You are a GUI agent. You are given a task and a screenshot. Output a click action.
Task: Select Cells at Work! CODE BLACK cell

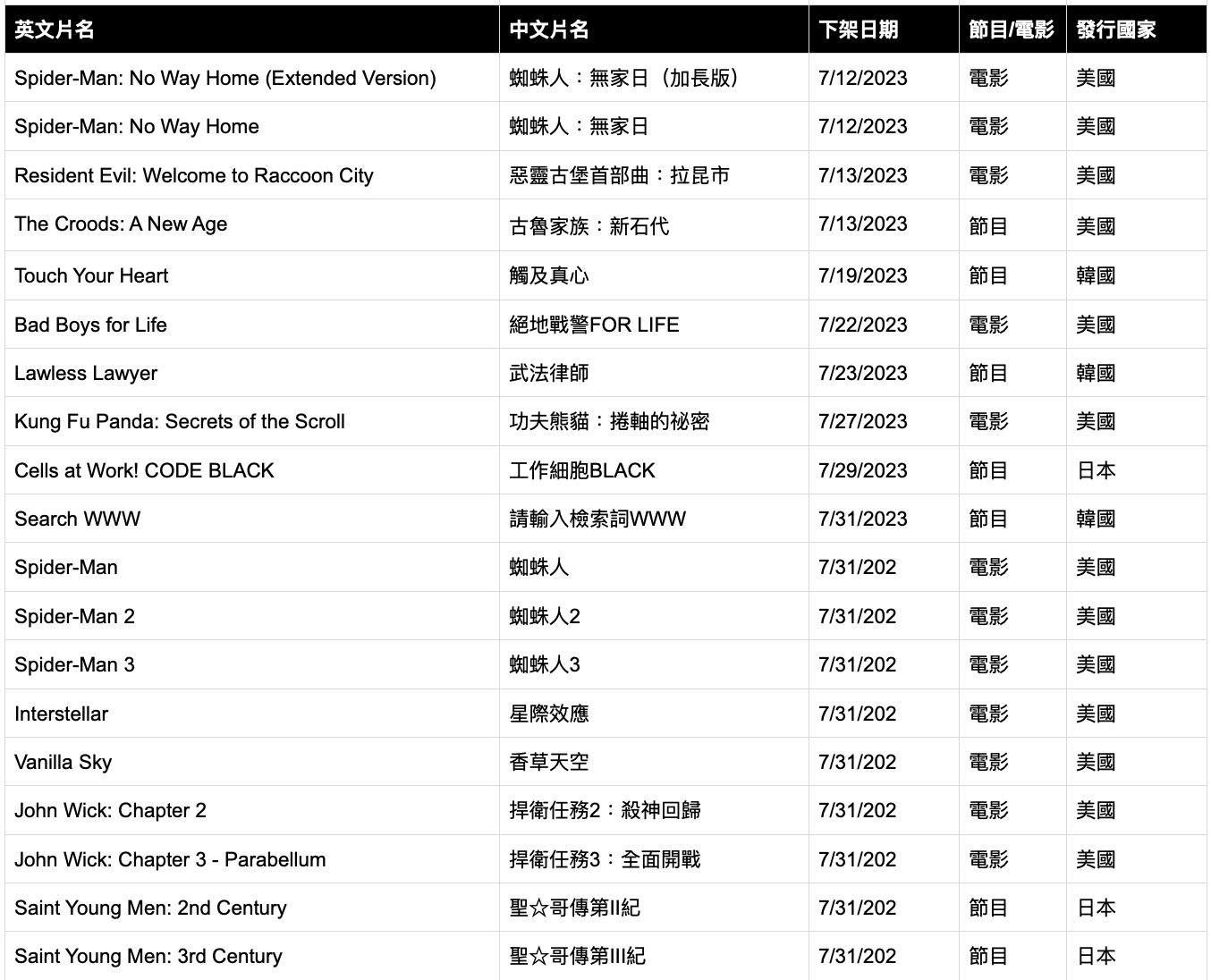pos(252,470)
